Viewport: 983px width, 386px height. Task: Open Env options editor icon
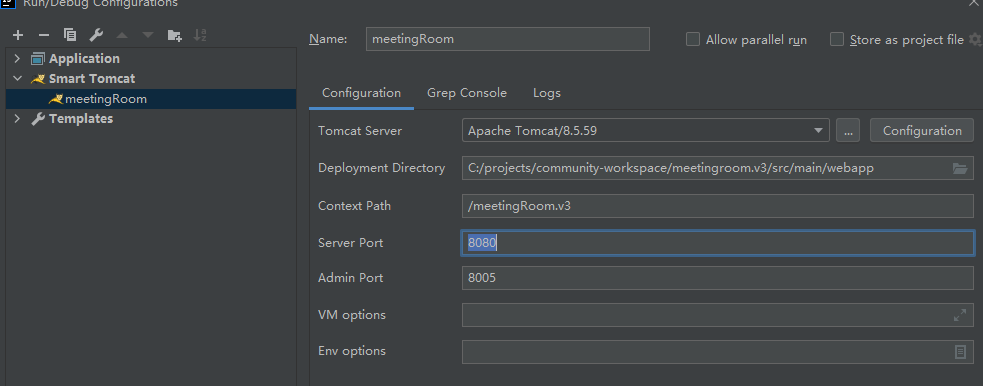coord(960,352)
